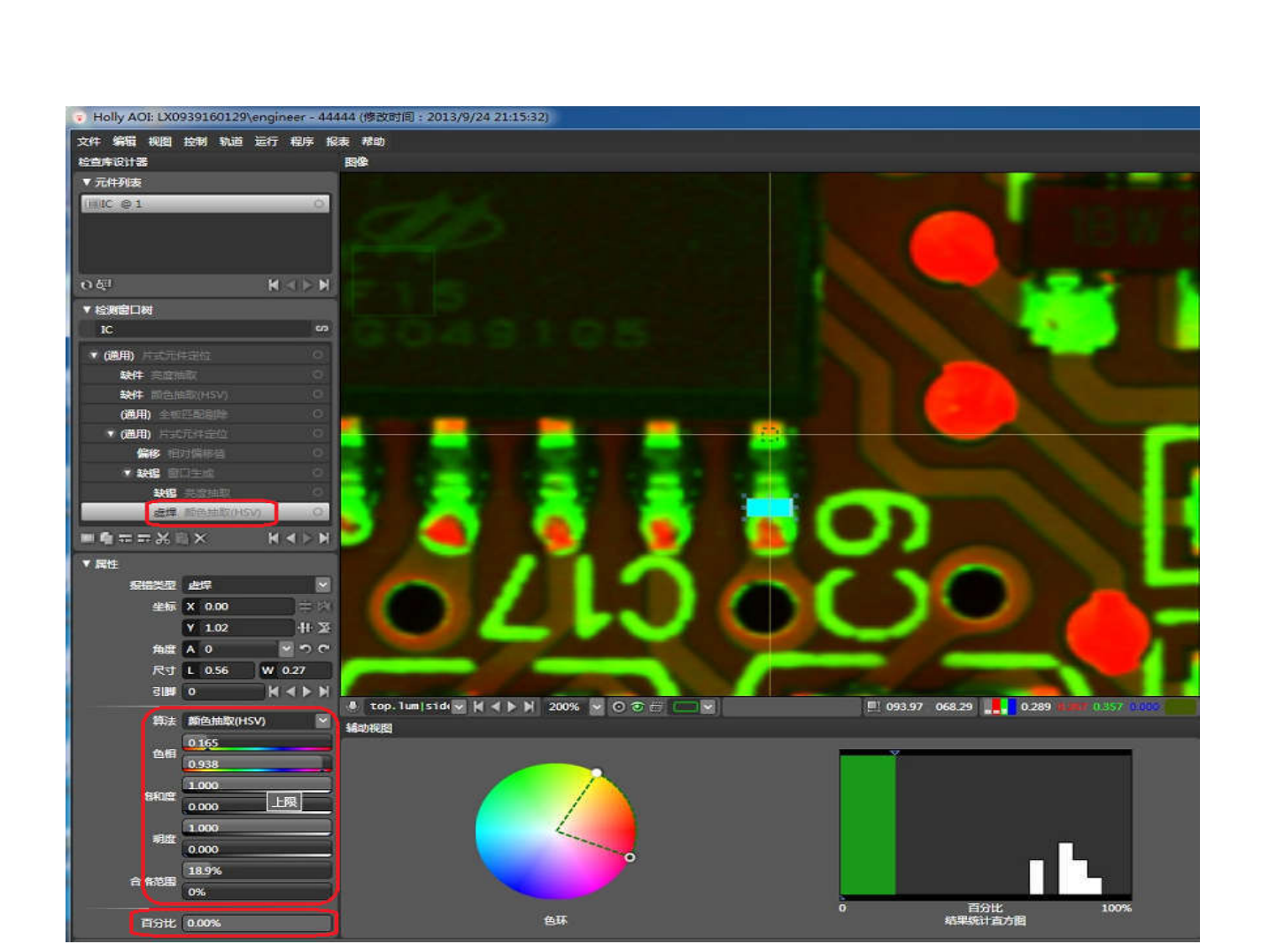Click the link icon next to IC field
1269x952 pixels.
tap(321, 329)
